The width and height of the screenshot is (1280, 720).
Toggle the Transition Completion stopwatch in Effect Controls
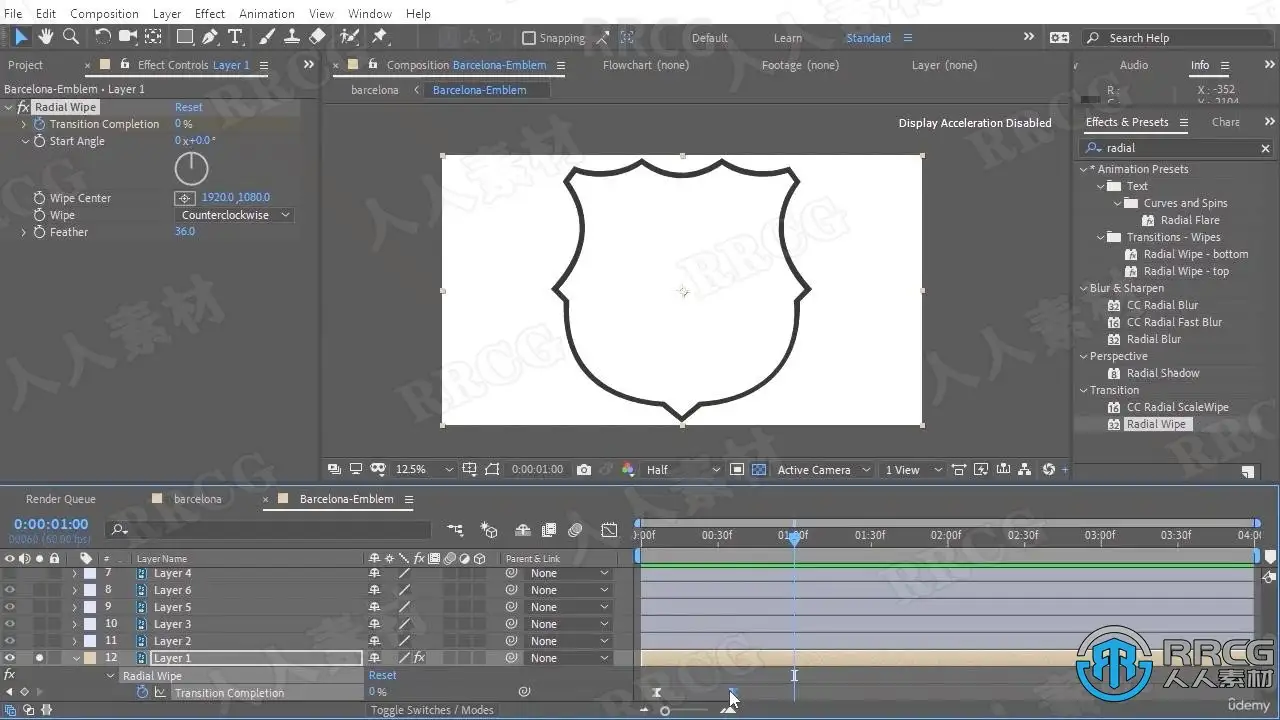click(40, 124)
